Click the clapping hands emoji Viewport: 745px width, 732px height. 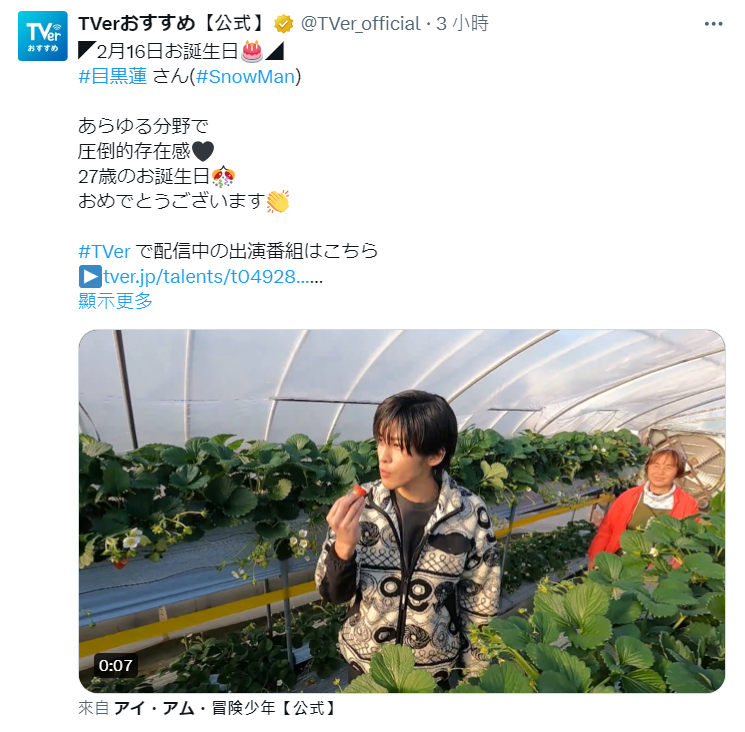[x=278, y=201]
